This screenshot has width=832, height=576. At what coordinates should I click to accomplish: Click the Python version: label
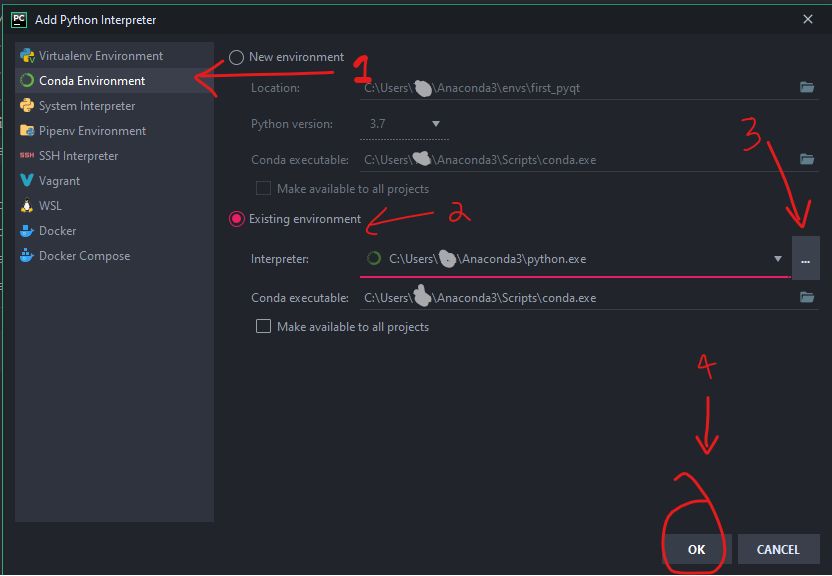tap(292, 124)
